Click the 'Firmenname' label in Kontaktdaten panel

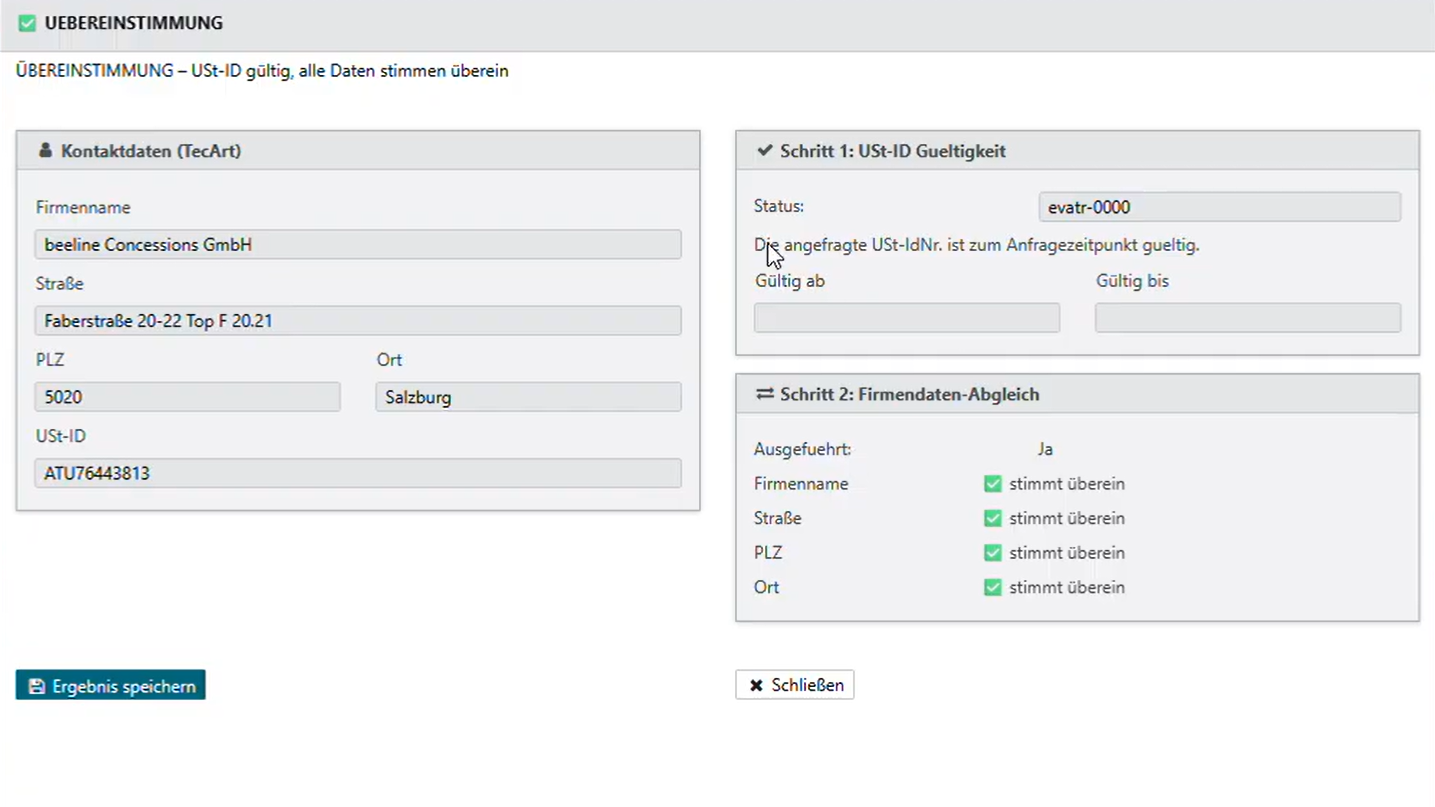pos(83,207)
